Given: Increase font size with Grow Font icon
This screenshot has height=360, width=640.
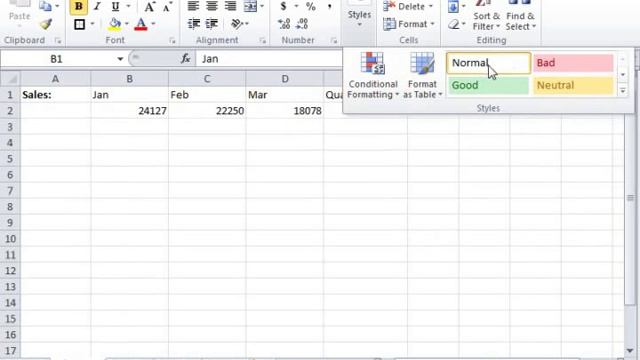Looking at the screenshot, I should pyautogui.click(x=149, y=7).
